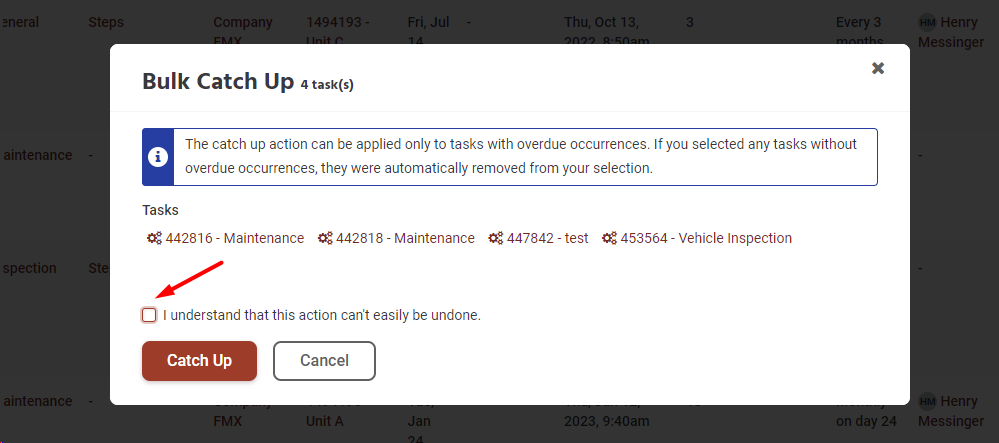Viewport: 999px width, 443px height.
Task: Click the gear icon beside task 447842
Action: tap(496, 238)
